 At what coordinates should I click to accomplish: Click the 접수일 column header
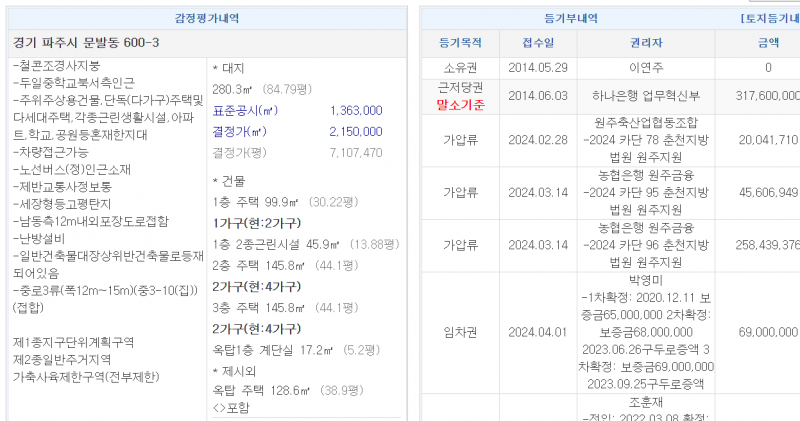click(538, 43)
